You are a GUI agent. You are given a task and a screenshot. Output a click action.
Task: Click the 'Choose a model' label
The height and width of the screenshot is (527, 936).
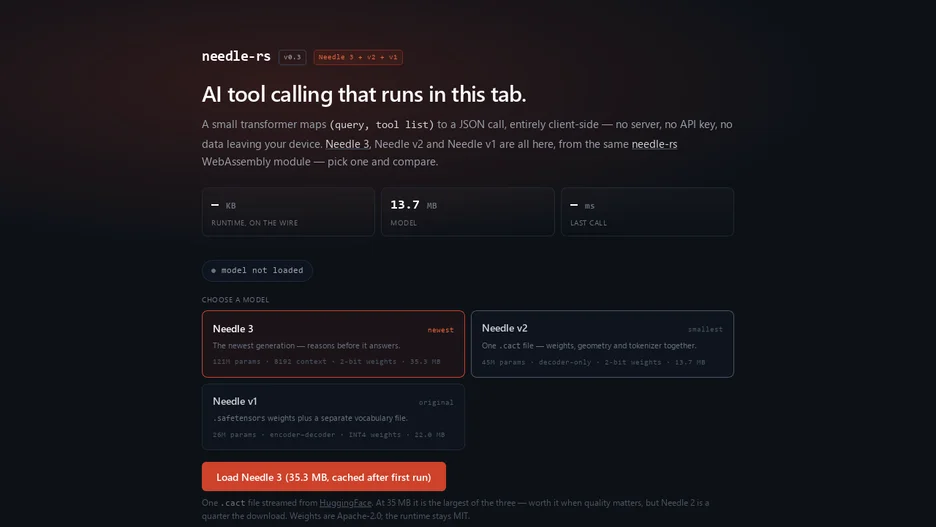[235, 300]
